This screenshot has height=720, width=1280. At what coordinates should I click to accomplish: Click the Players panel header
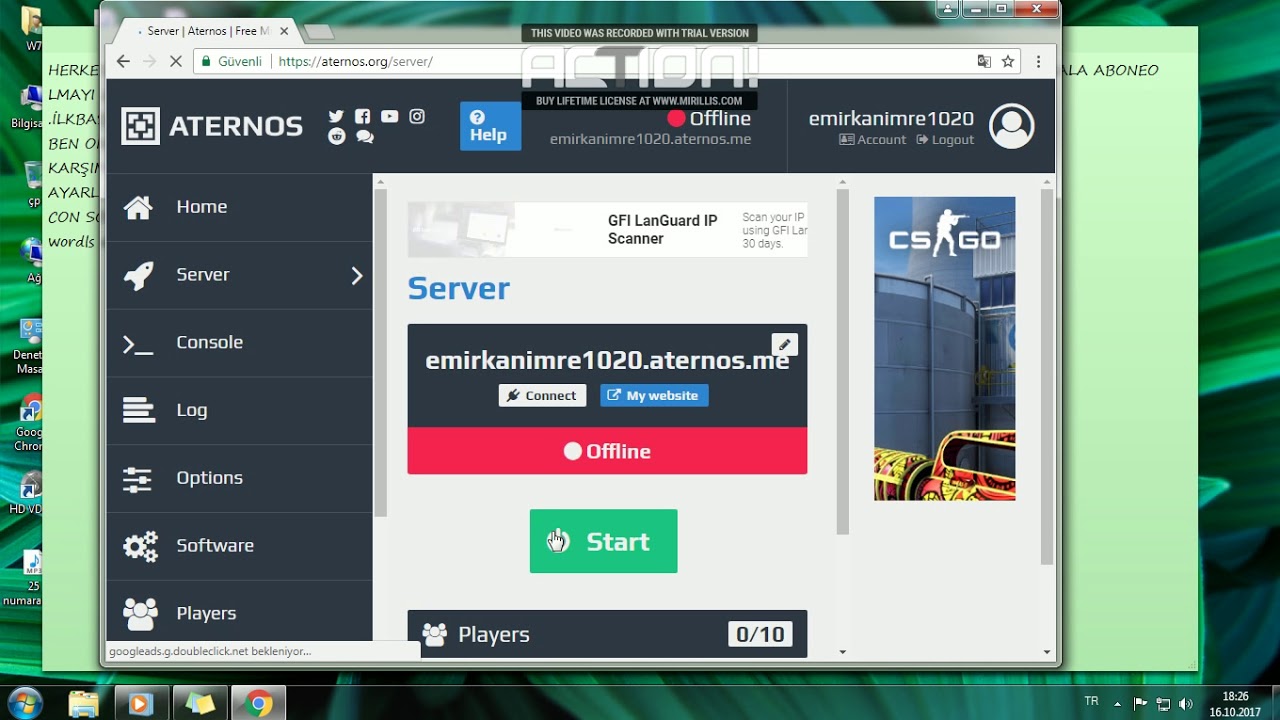607,634
